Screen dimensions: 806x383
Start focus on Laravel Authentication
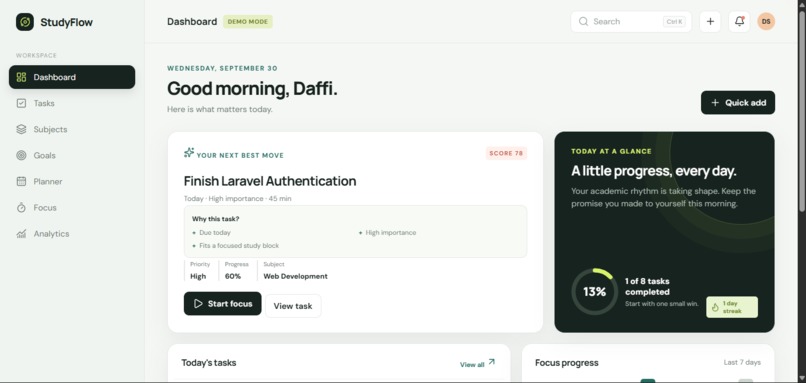(x=223, y=304)
